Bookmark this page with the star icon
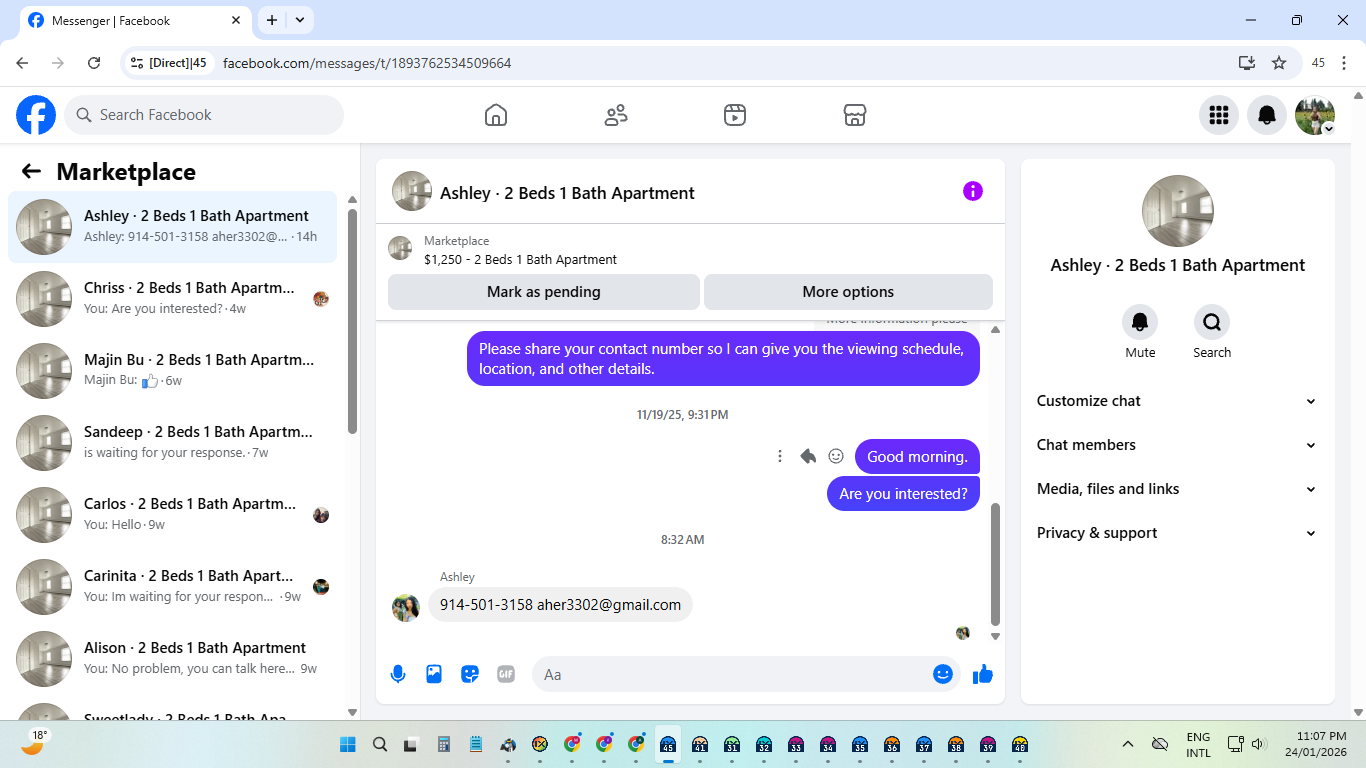The width and height of the screenshot is (1366, 768). [x=1279, y=63]
